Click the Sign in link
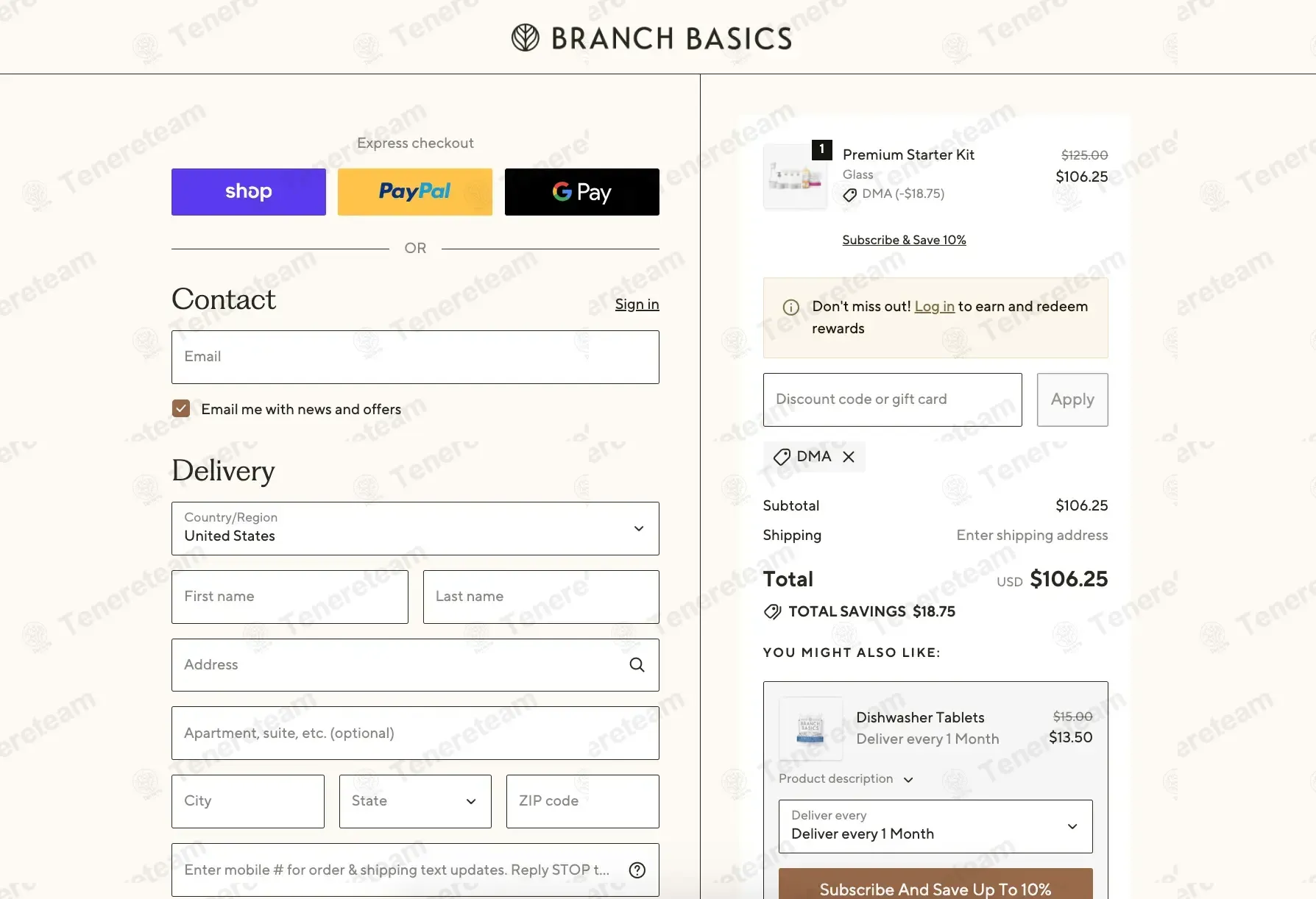This screenshot has width=1316, height=899. pyautogui.click(x=637, y=305)
